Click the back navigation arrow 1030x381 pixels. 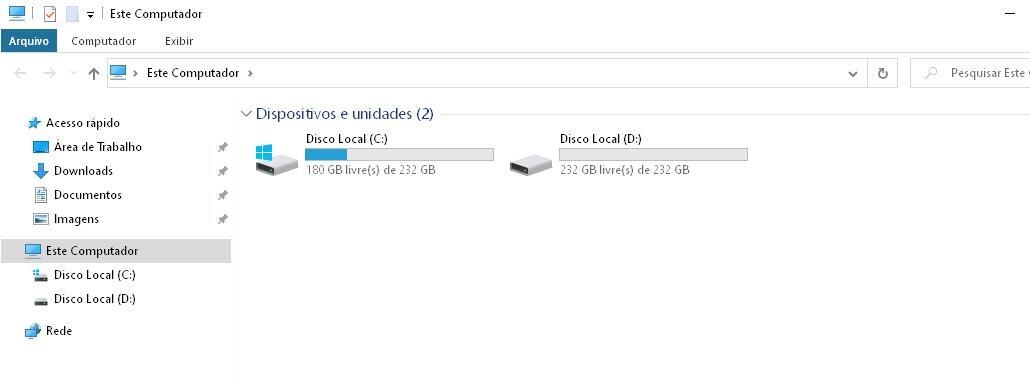tap(20, 73)
